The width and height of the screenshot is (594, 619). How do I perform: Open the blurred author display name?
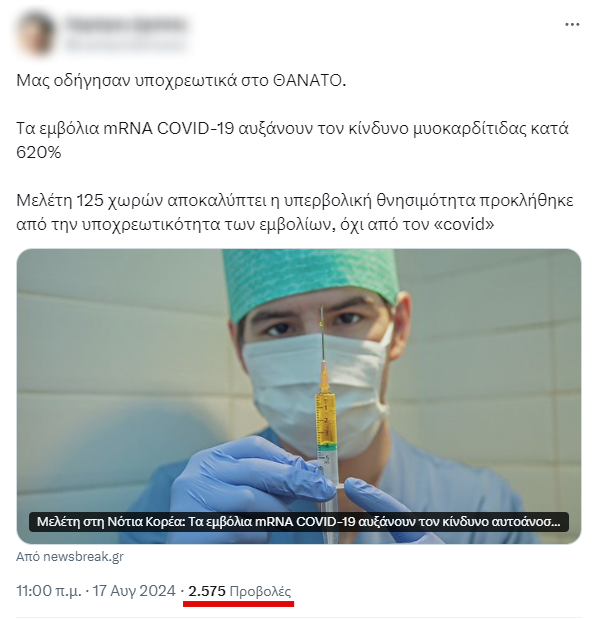126,24
